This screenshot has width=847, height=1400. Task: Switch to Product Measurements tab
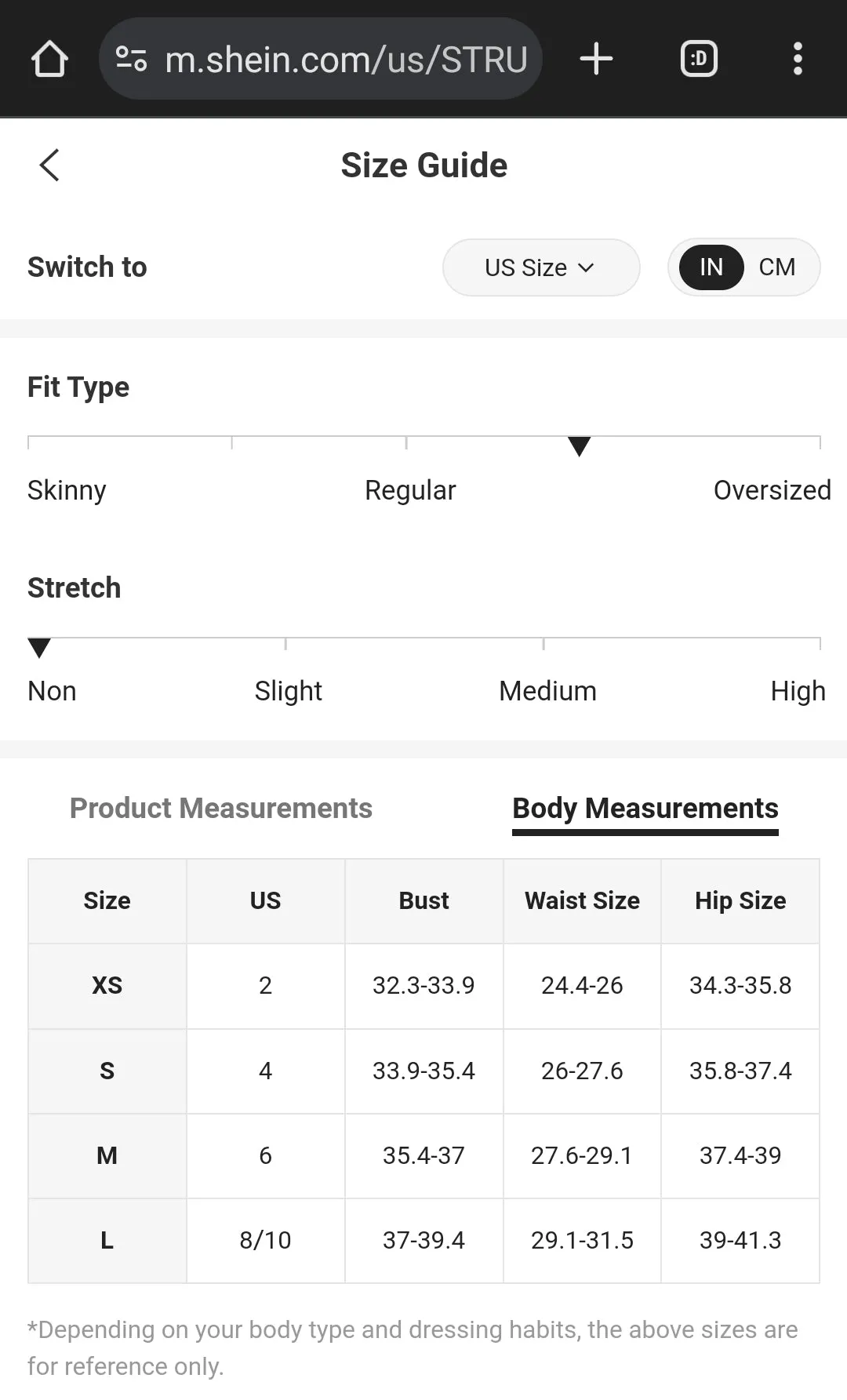(221, 809)
